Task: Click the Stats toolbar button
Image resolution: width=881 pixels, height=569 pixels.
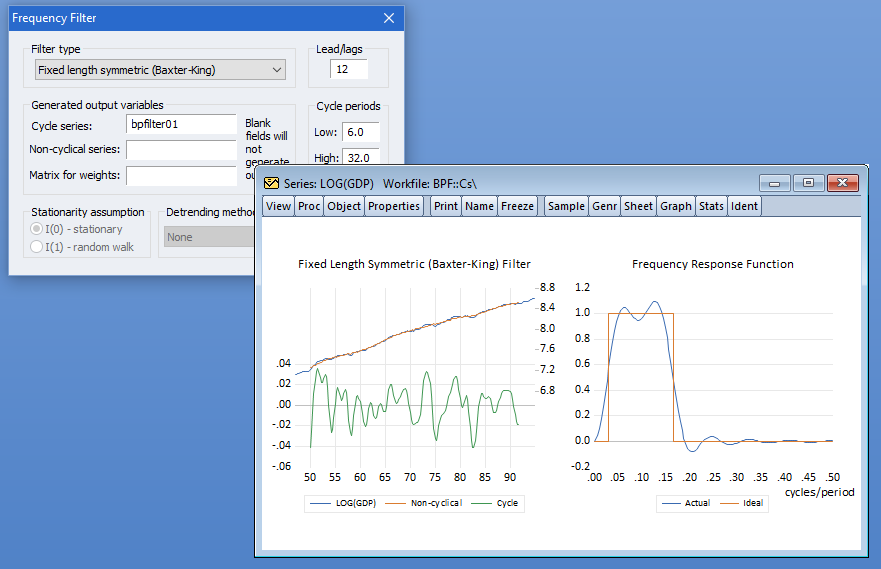Action: point(711,206)
